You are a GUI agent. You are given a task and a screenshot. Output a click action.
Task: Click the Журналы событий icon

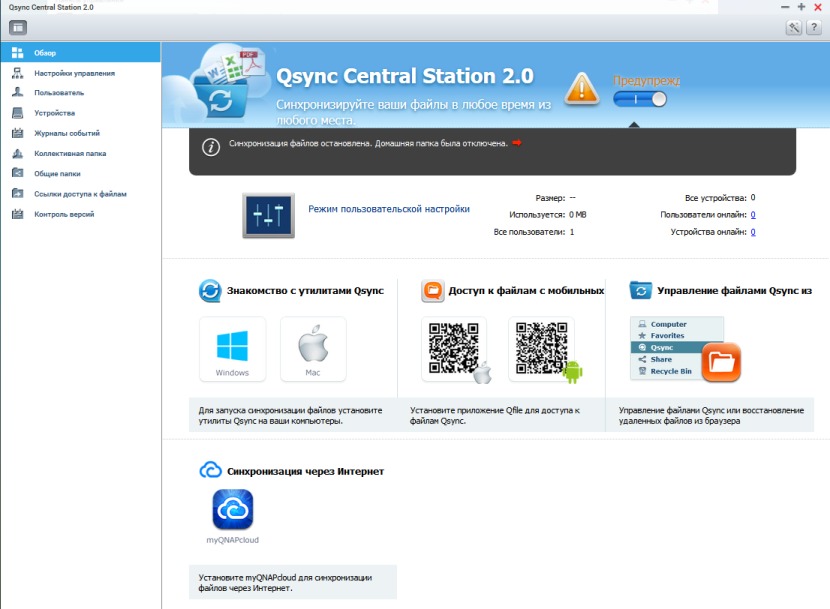click(17, 133)
